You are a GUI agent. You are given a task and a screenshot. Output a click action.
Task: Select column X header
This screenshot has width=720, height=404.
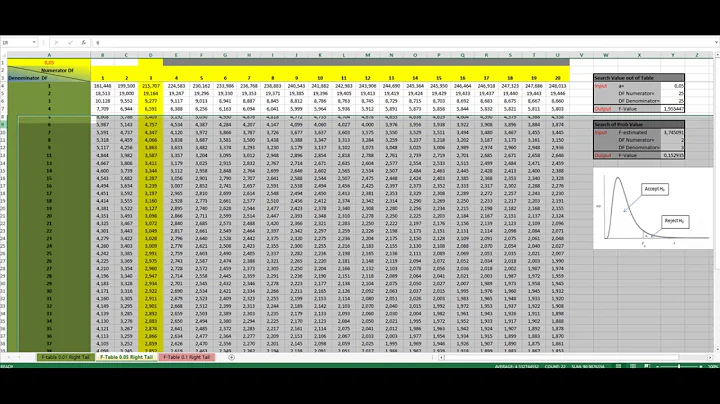coord(639,55)
